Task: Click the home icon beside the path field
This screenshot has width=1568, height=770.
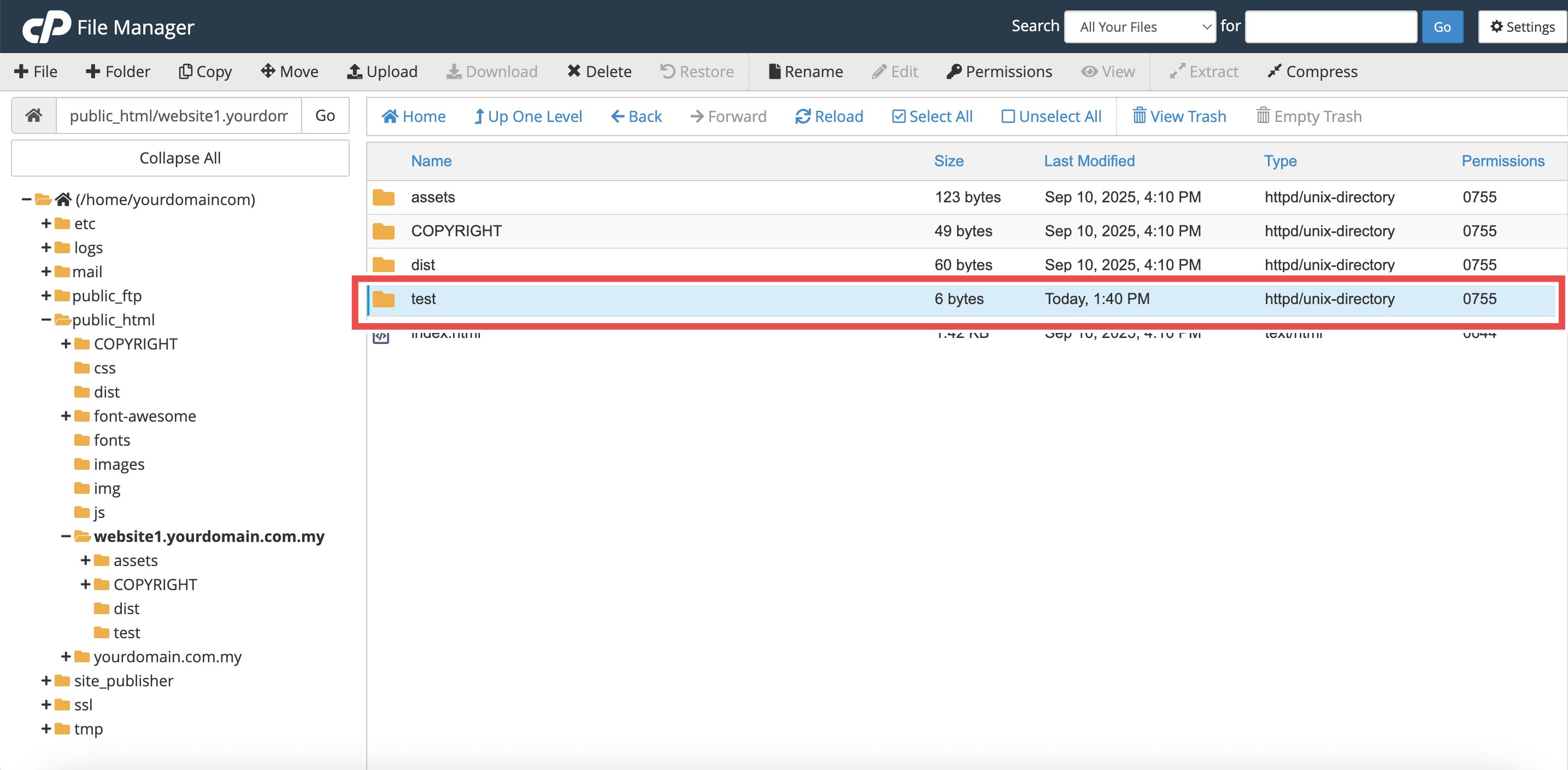Action: pyautogui.click(x=34, y=115)
